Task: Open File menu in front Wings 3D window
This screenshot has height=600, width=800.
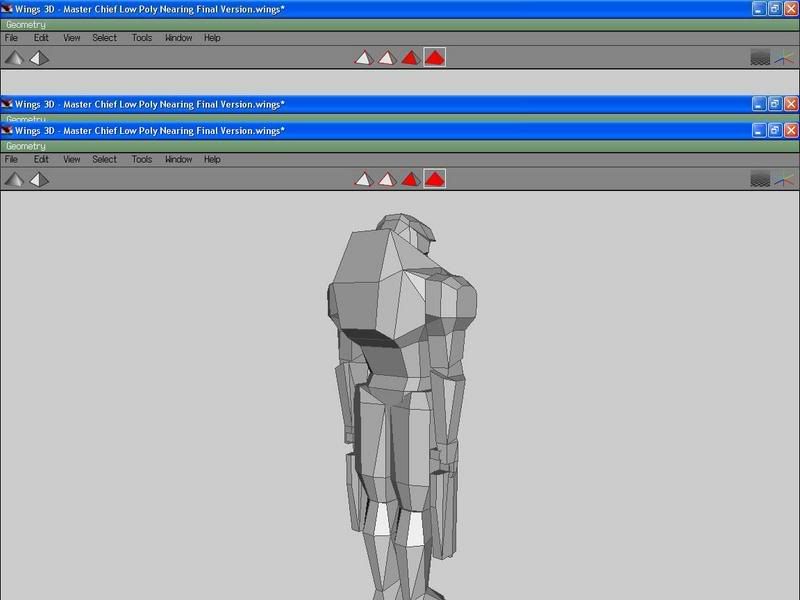Action: click(x=11, y=159)
